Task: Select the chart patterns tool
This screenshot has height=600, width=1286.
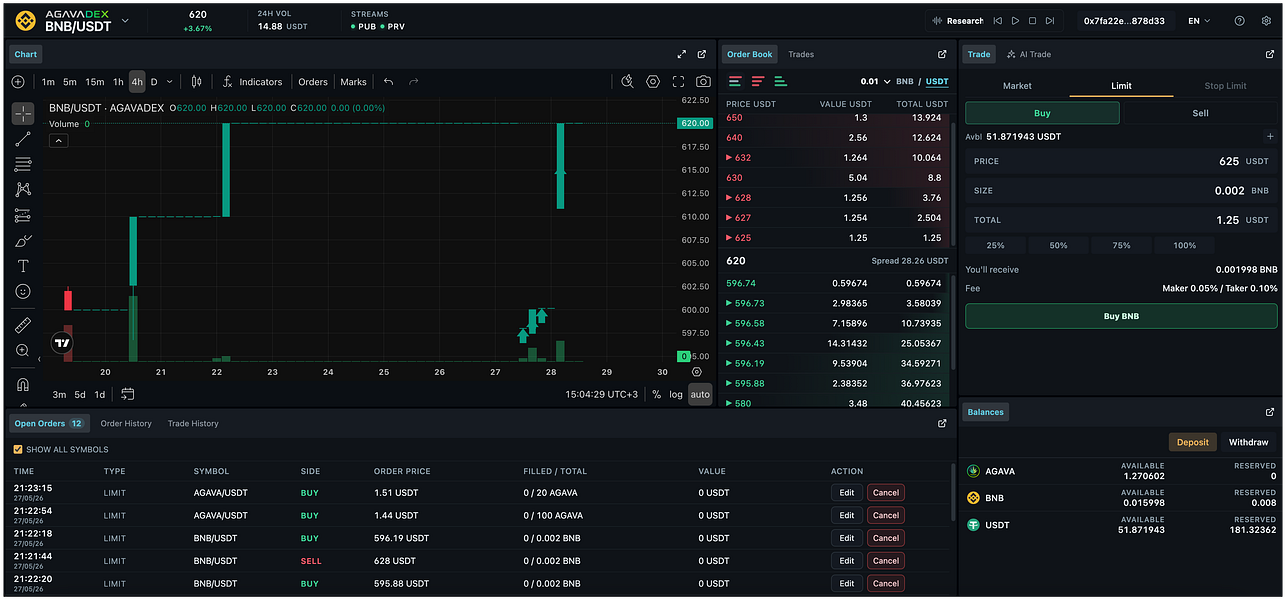Action: 22,189
